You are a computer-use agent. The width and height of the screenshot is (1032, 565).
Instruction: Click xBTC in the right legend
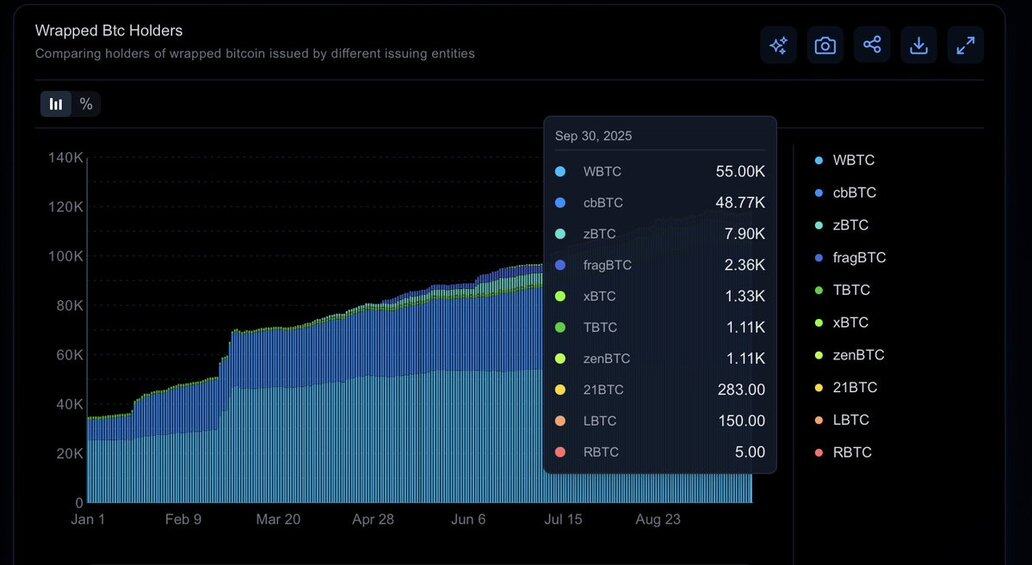coord(850,323)
